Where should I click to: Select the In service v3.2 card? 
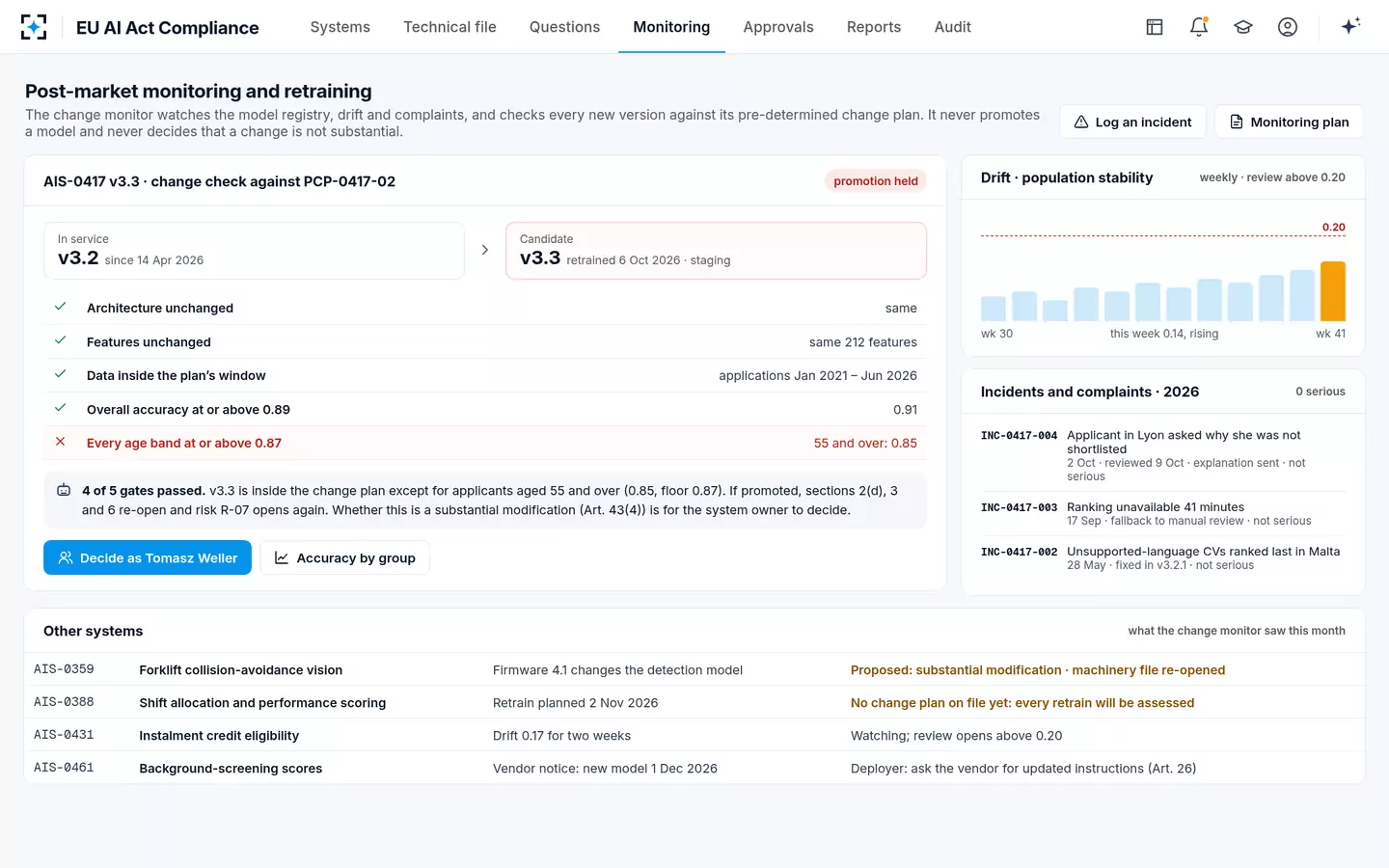pos(254,251)
